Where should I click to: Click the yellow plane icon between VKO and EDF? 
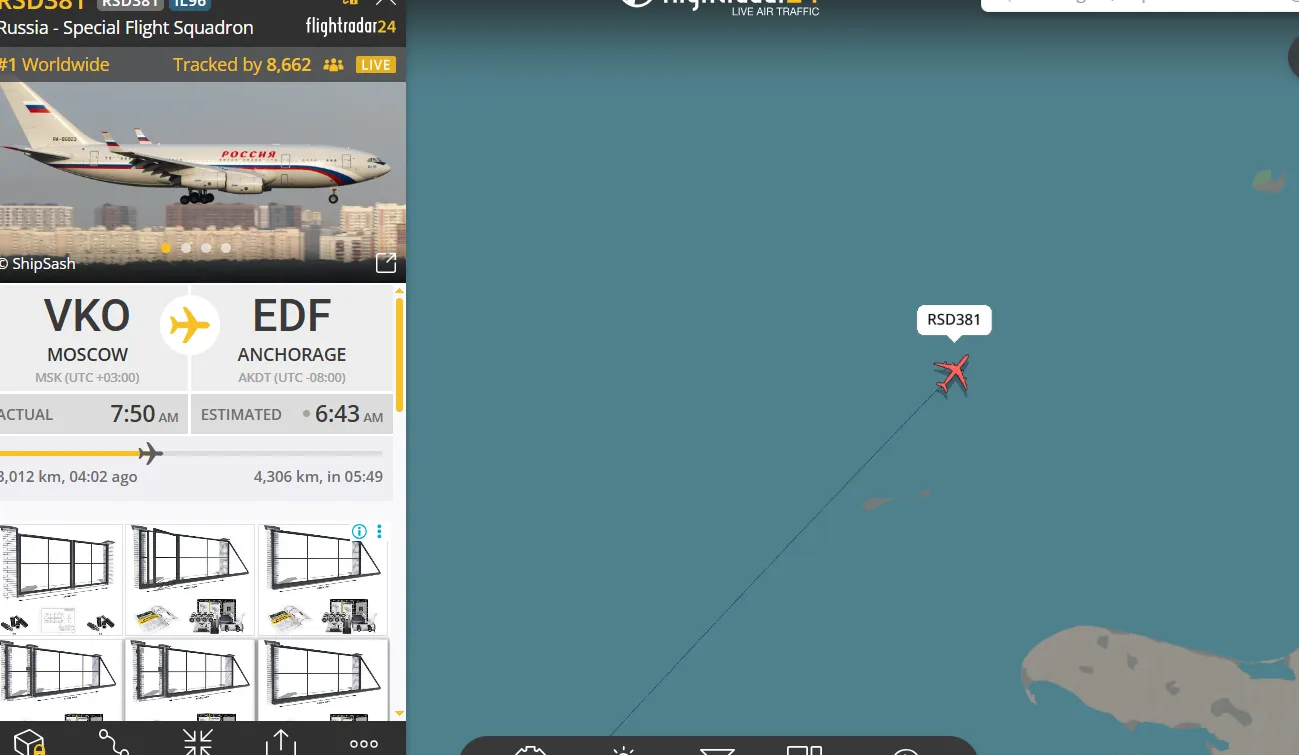[190, 325]
